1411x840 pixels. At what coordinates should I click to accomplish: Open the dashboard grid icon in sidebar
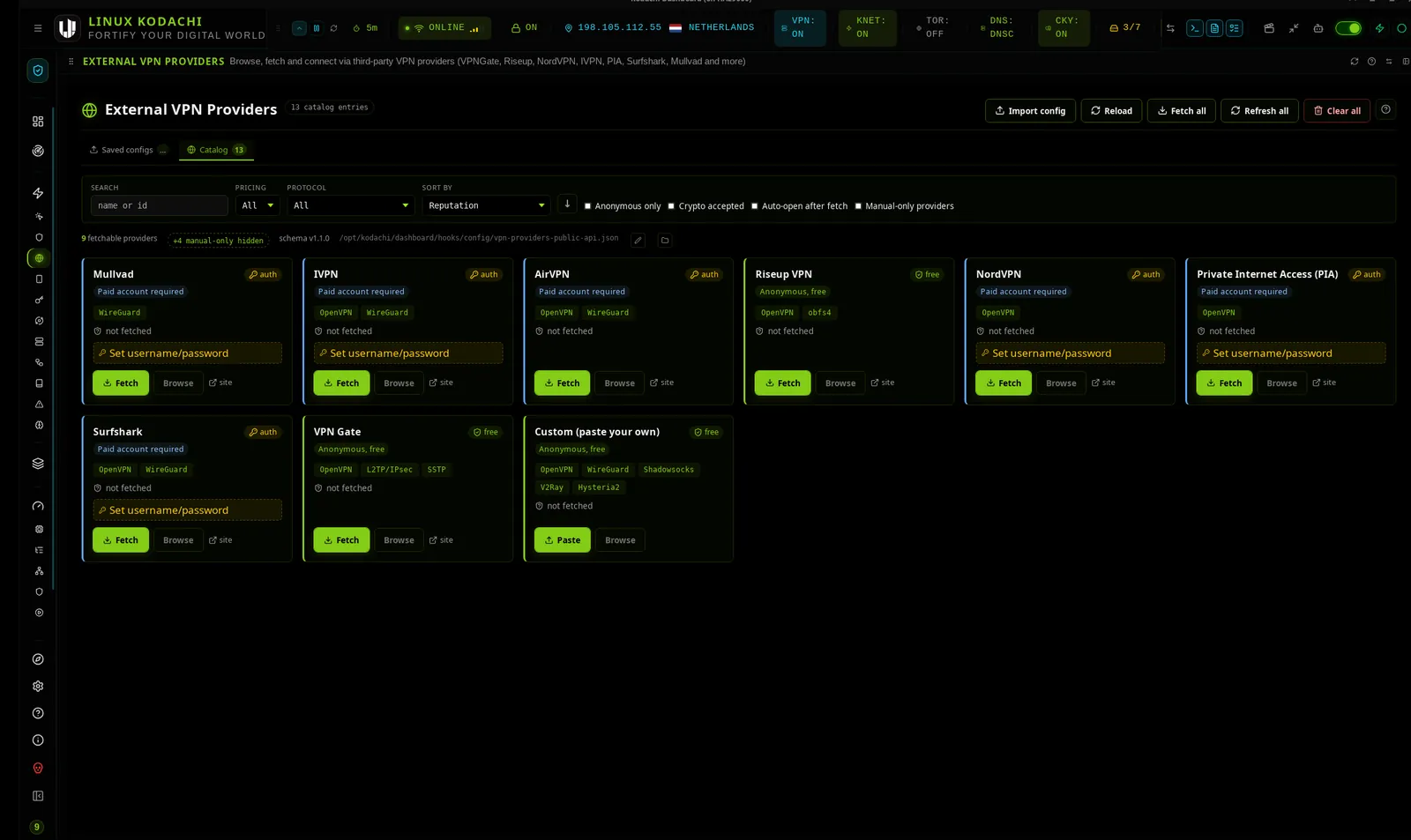38,122
